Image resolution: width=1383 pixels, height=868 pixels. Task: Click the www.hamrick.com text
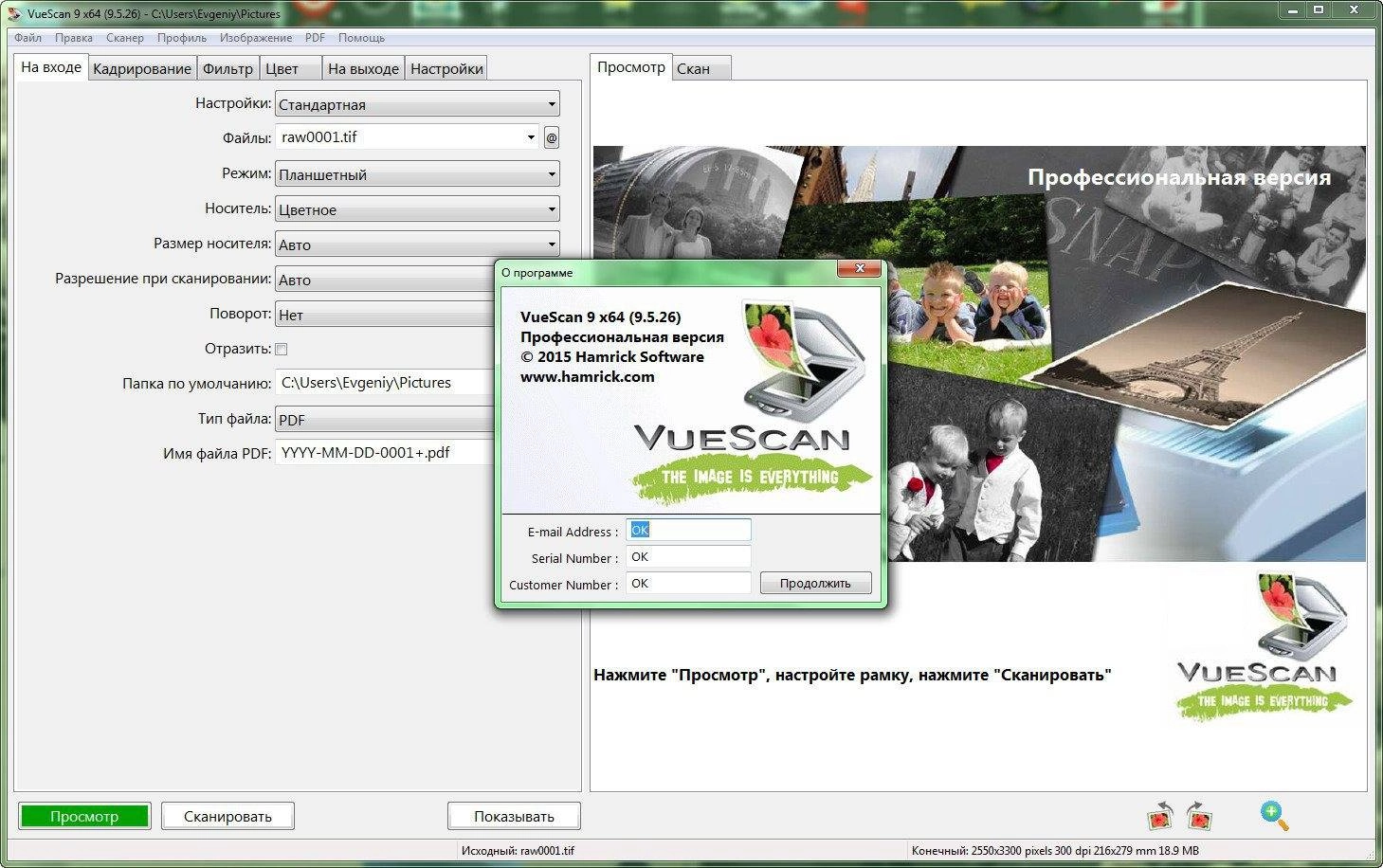(x=587, y=376)
